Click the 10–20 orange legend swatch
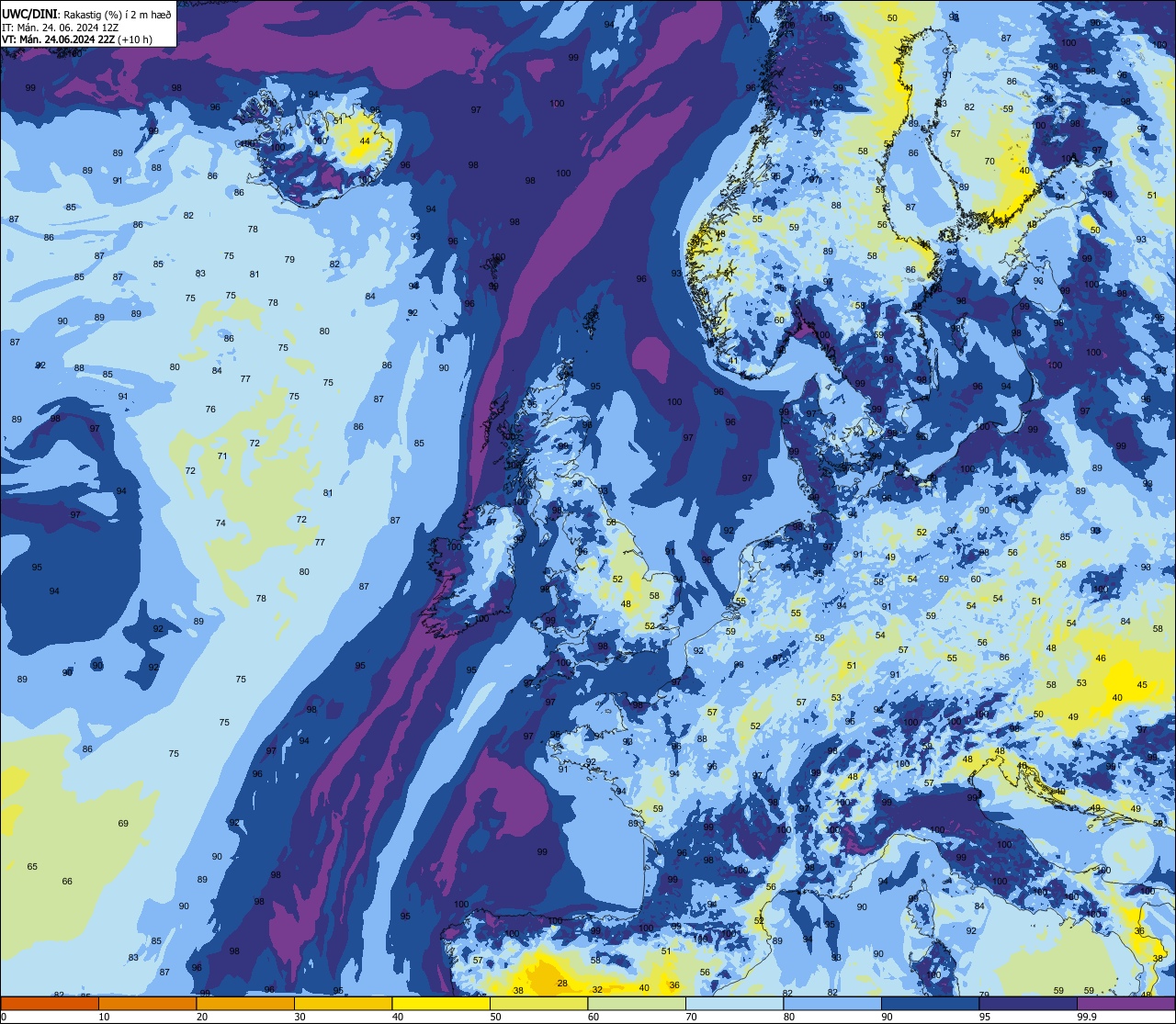The image size is (1176, 1024). [x=147, y=1003]
